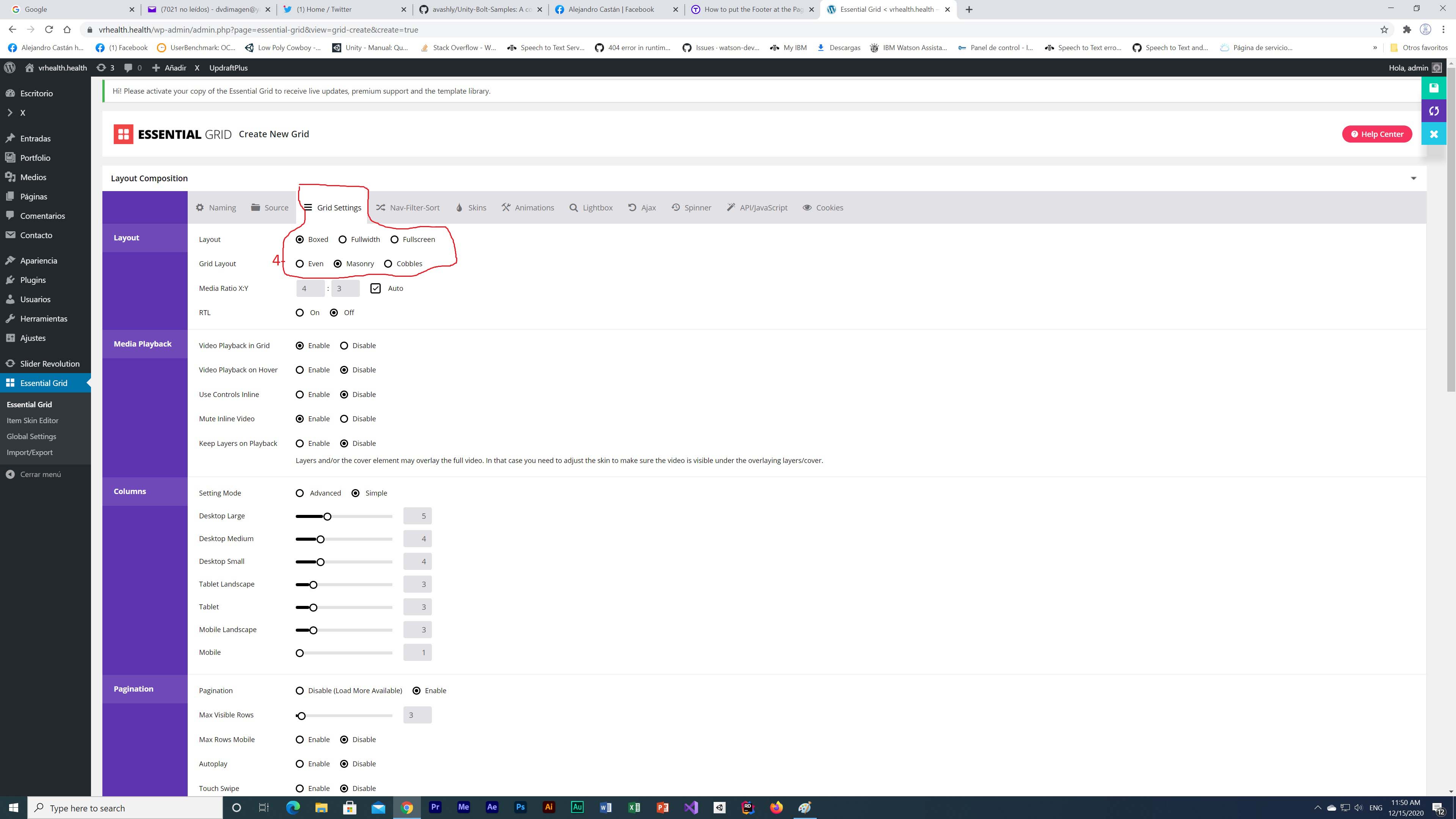Image resolution: width=1456 pixels, height=819 pixels.
Task: Switch to the Nav-Filter-Sort tab
Action: (x=408, y=207)
